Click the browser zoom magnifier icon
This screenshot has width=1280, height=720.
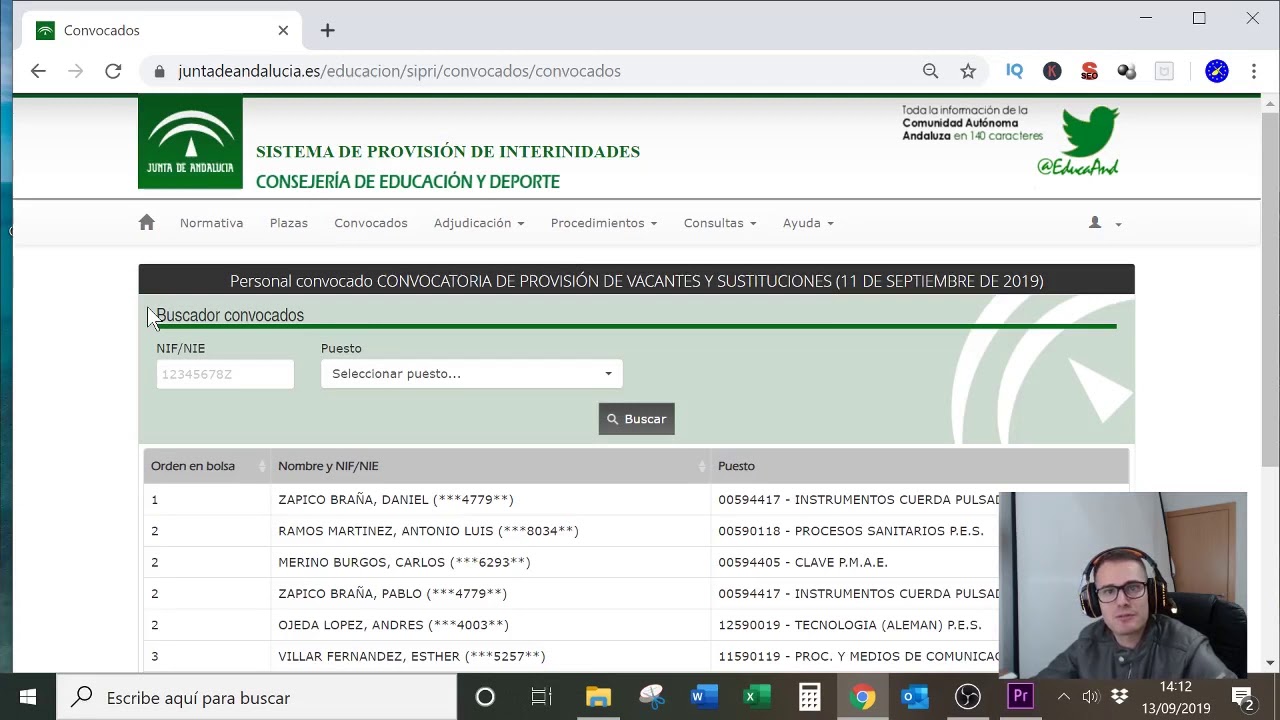coord(930,71)
